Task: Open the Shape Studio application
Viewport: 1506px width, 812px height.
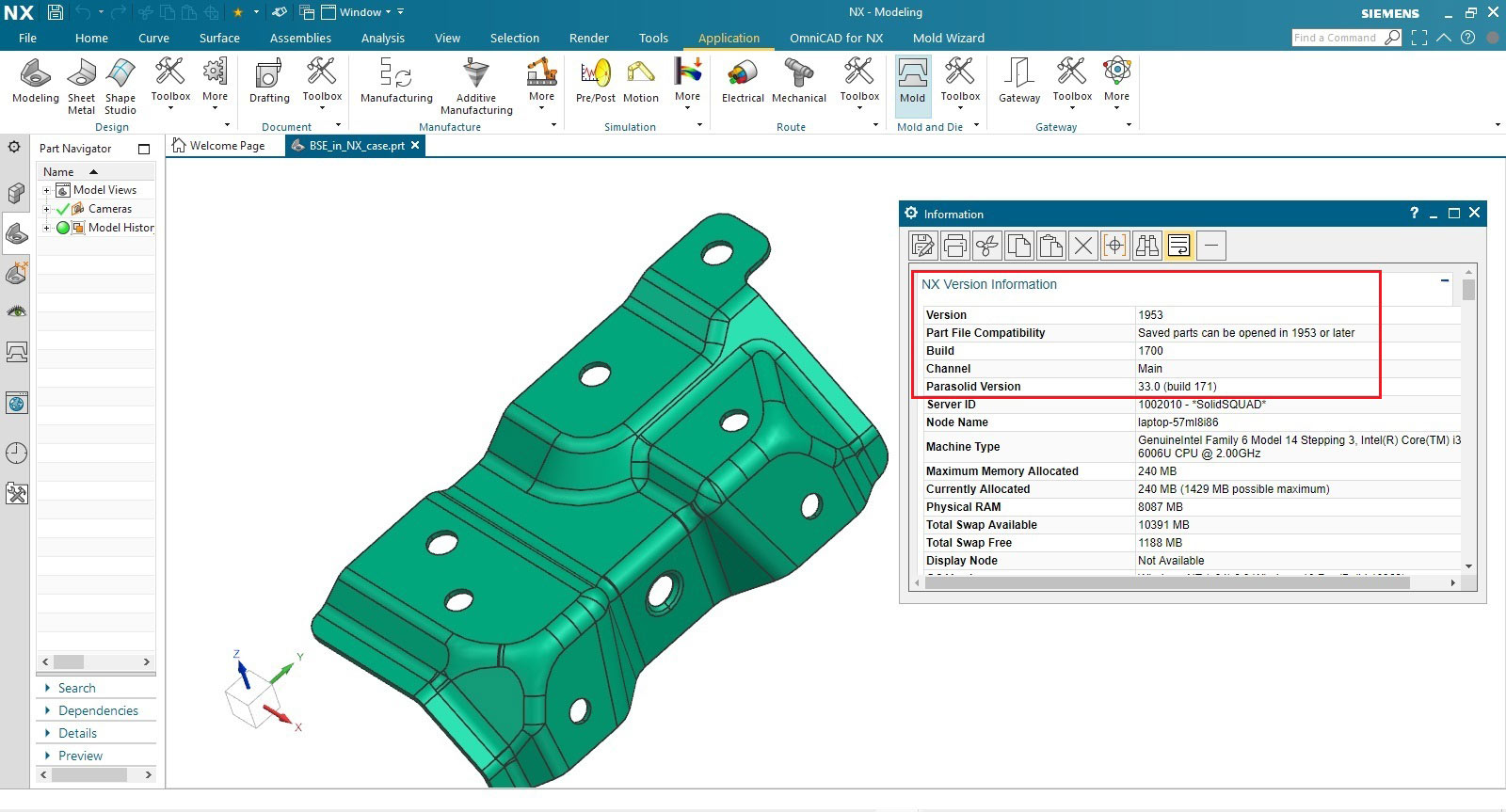Action: 120,87
